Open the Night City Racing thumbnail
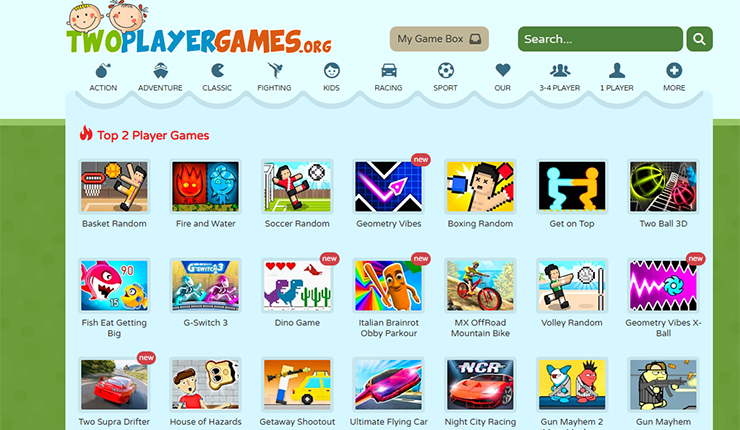740x430 pixels. coord(480,385)
